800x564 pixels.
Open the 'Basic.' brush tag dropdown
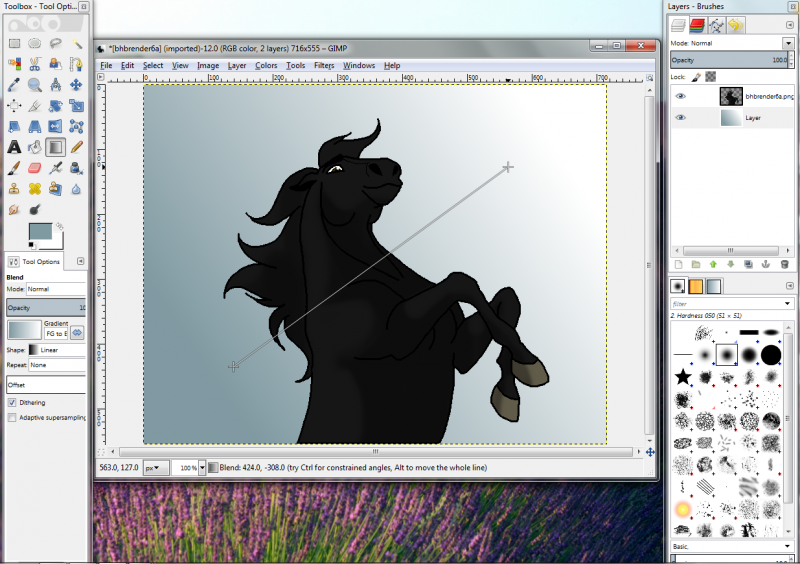coord(732,546)
